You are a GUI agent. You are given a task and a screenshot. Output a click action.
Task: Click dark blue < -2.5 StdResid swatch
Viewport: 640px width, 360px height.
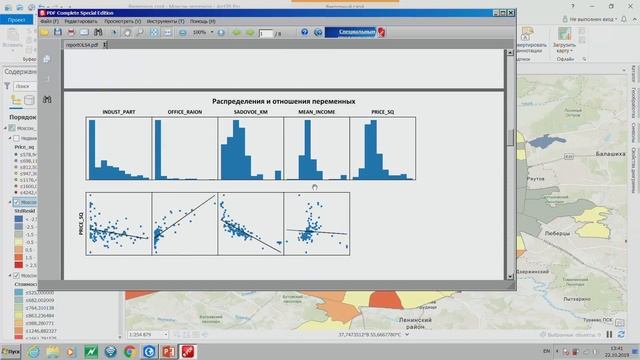18,219
